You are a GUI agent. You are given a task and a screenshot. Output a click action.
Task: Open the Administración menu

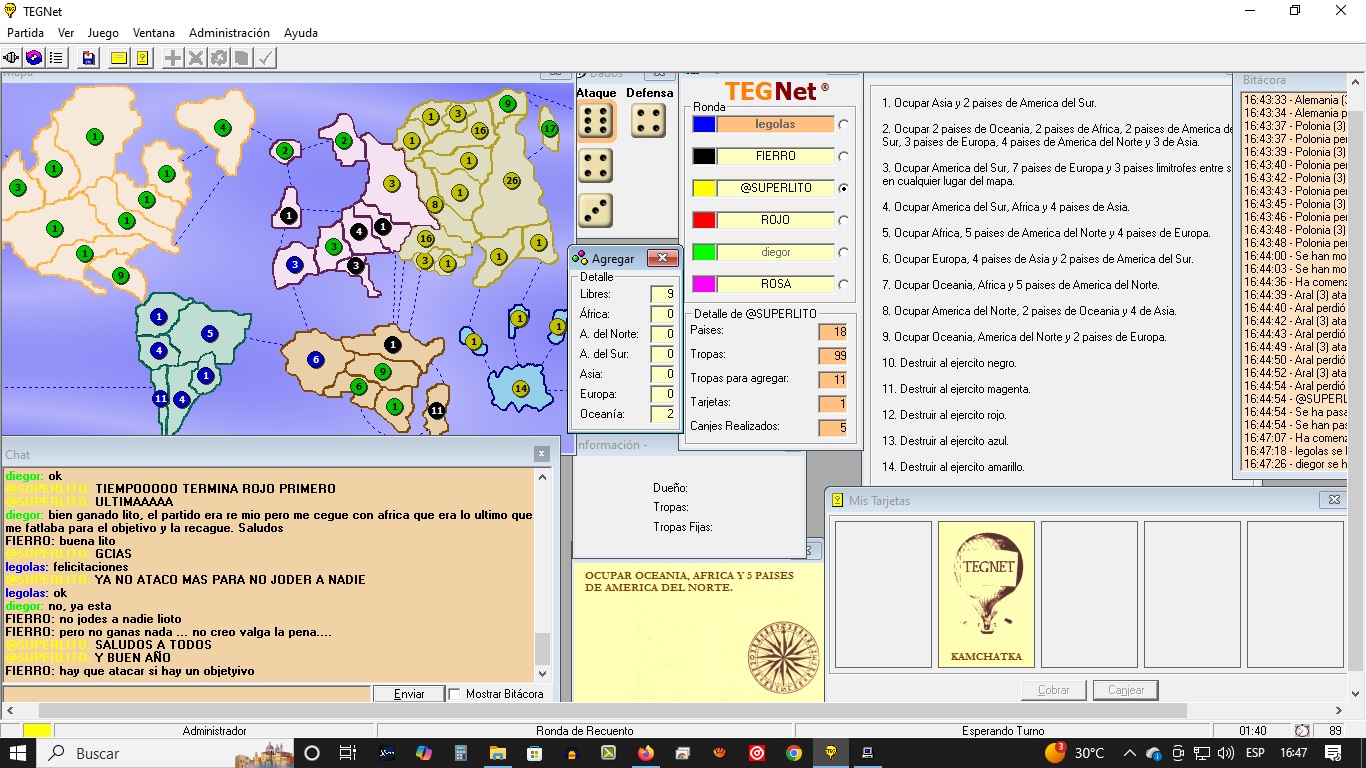229,33
